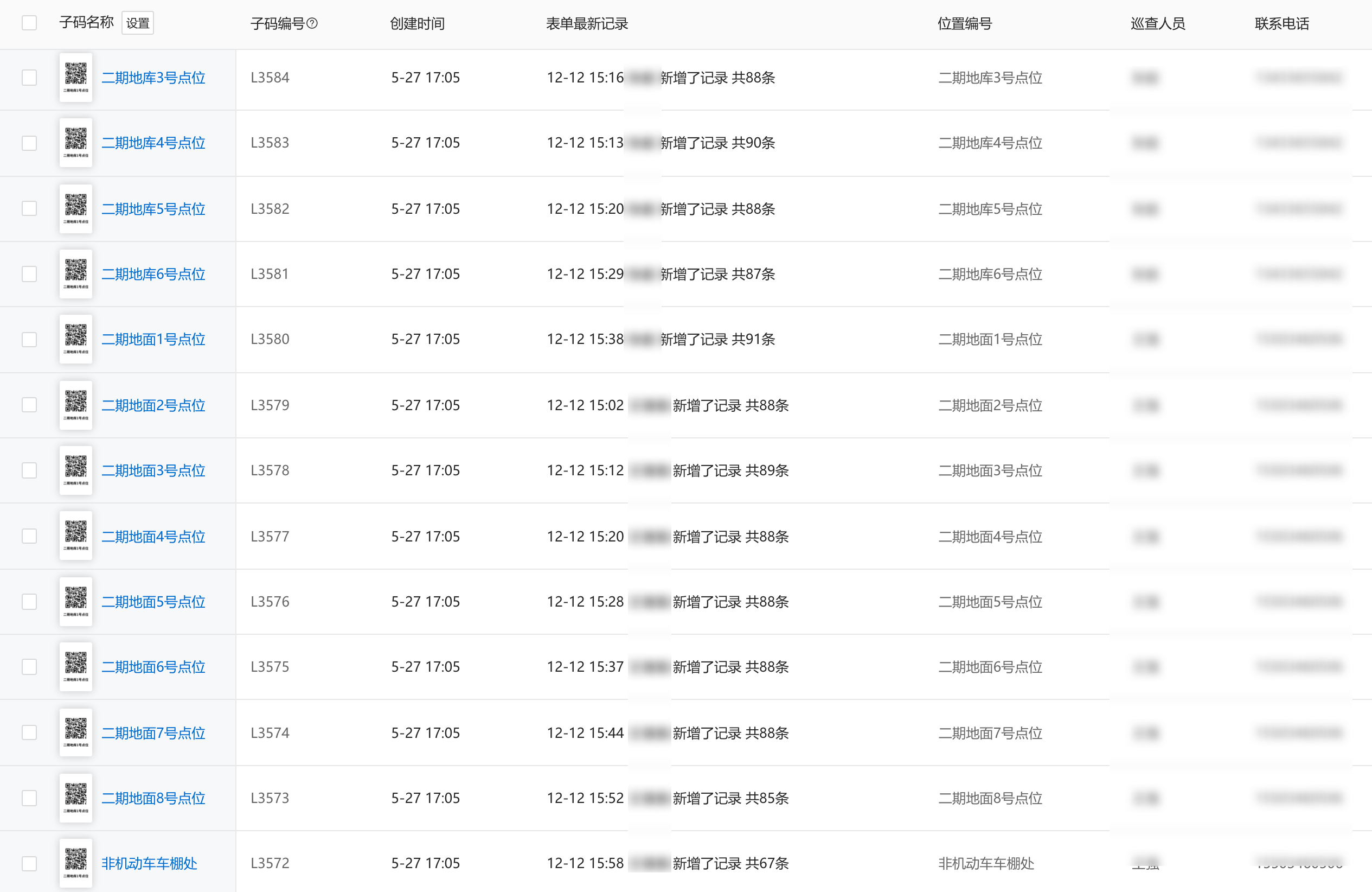The height and width of the screenshot is (892, 1372).
Task: Open the 二期地面6号点位 link
Action: tap(153, 666)
